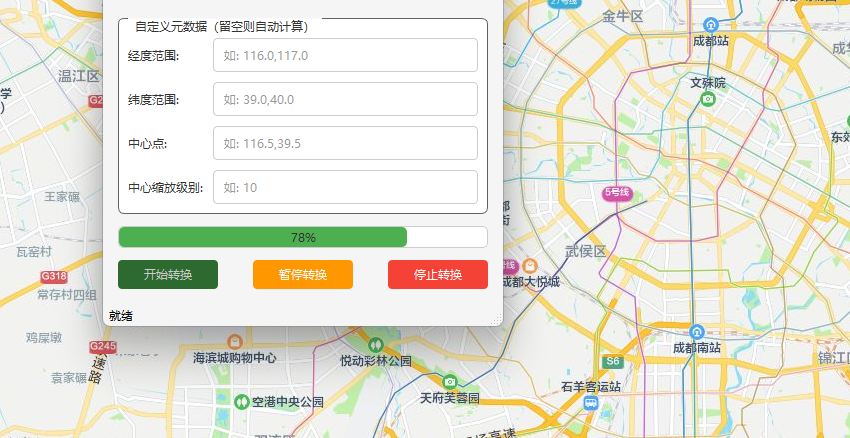This screenshot has height=438, width=850.
Task: Click the G318 road shield
Action: pyautogui.click(x=54, y=277)
